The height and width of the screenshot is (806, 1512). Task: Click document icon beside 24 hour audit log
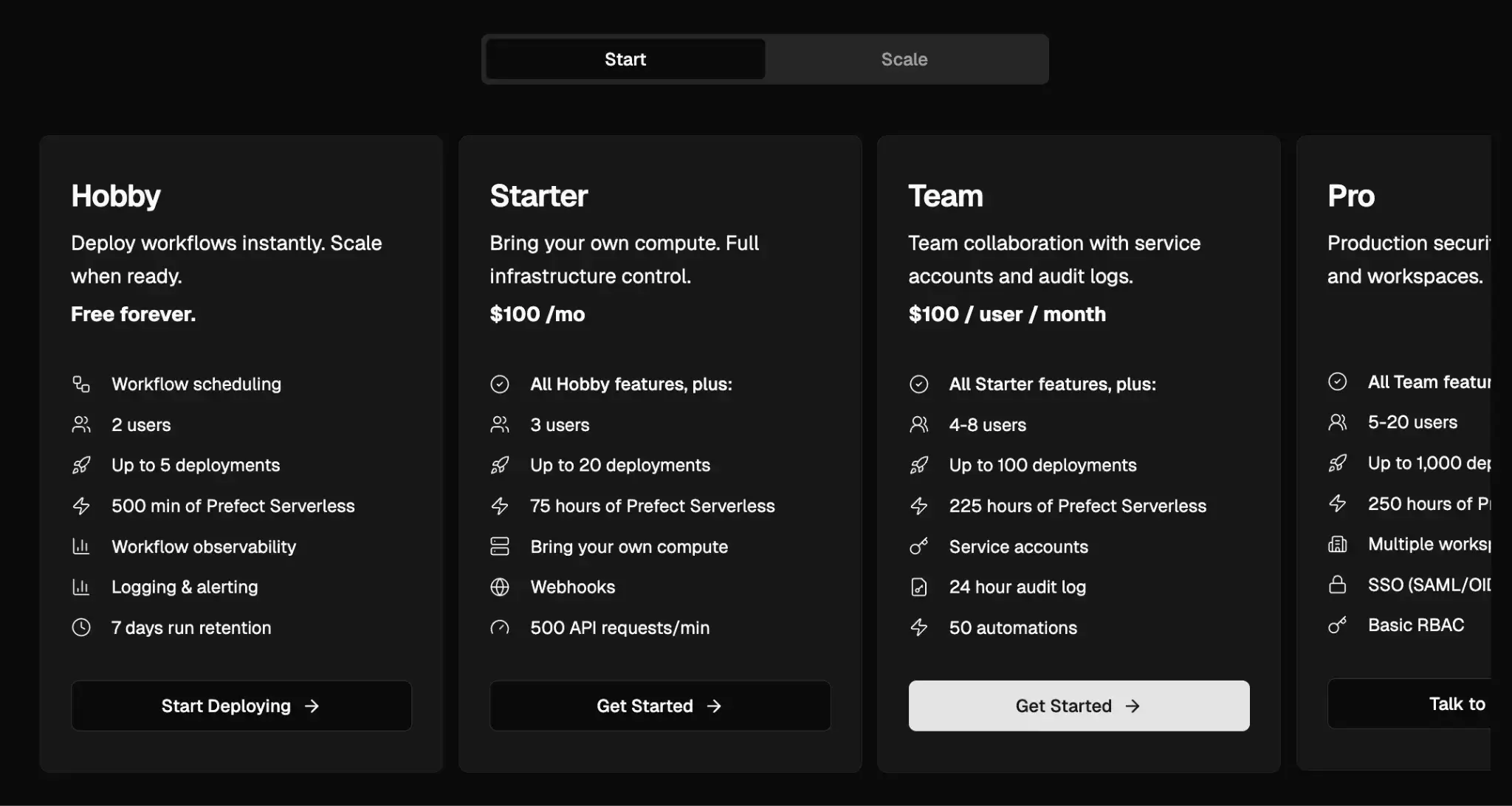click(918, 587)
